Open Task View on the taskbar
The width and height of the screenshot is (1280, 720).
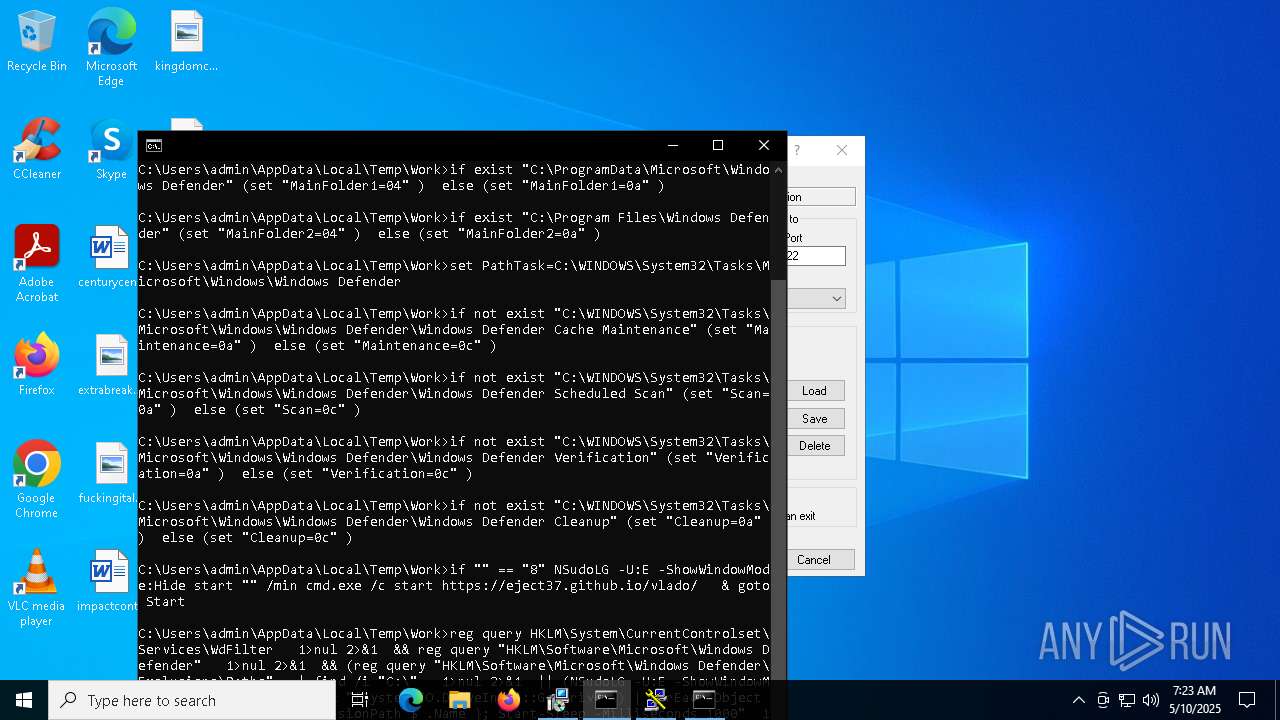tap(360, 700)
